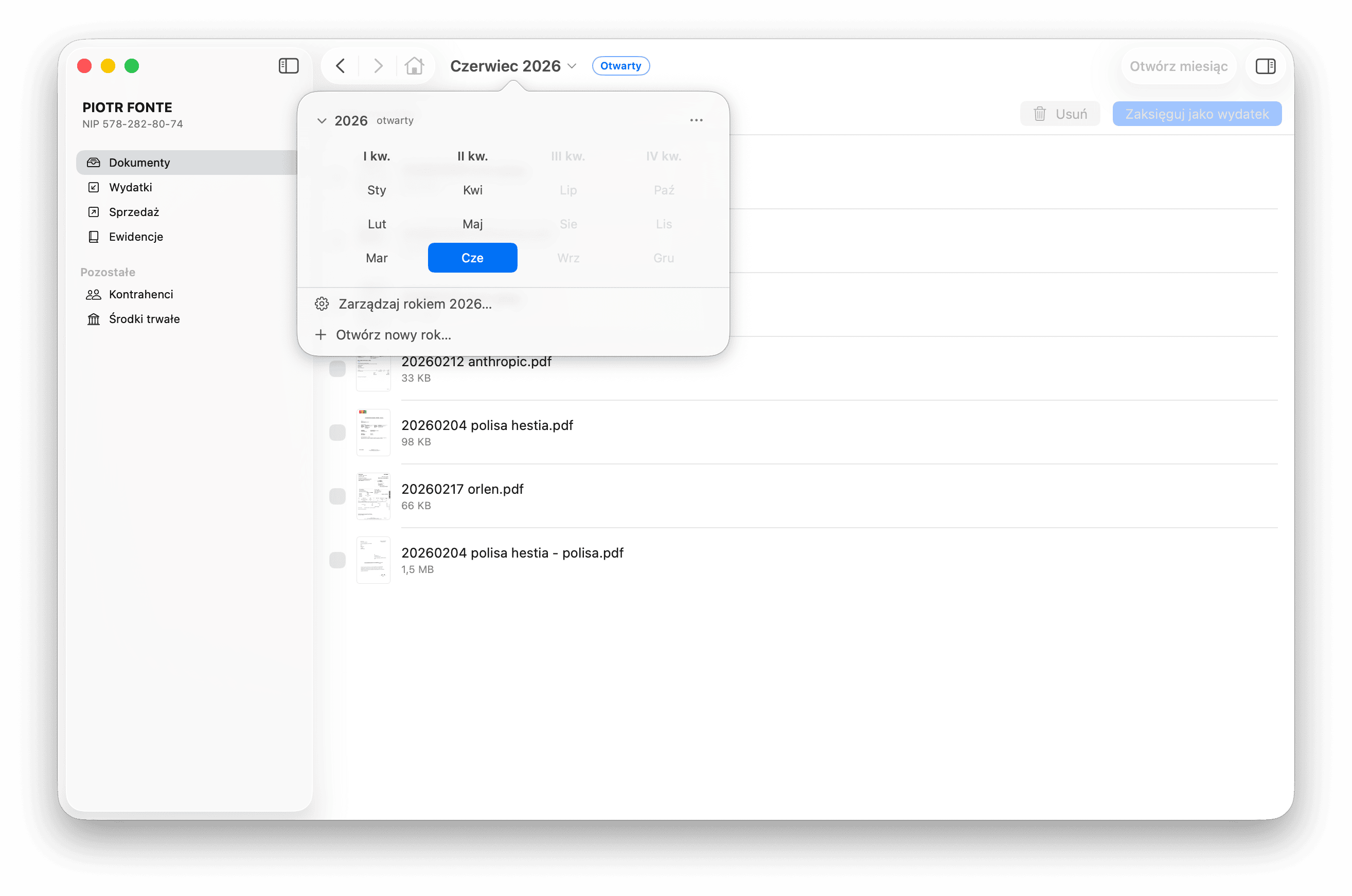Click the gear icon for year management

click(322, 303)
